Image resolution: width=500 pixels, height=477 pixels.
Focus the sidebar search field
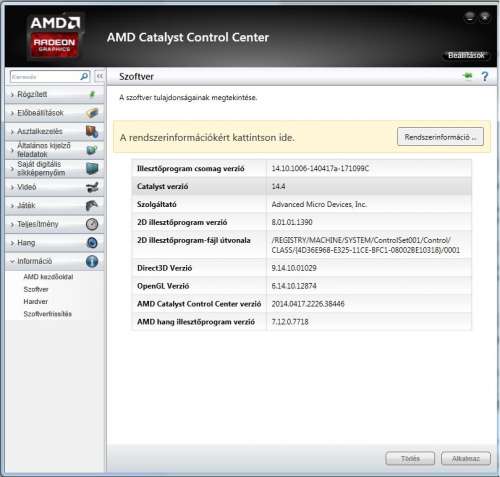tap(45, 77)
